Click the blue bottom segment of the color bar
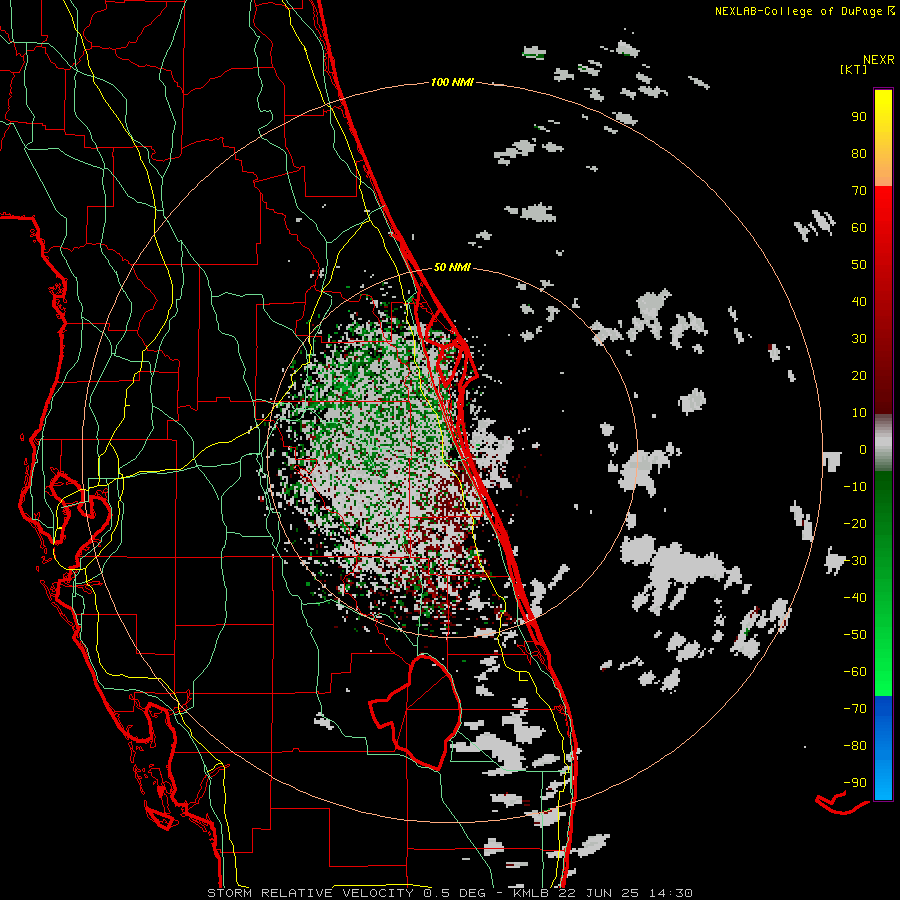Image resolution: width=900 pixels, height=900 pixels. coord(883,748)
